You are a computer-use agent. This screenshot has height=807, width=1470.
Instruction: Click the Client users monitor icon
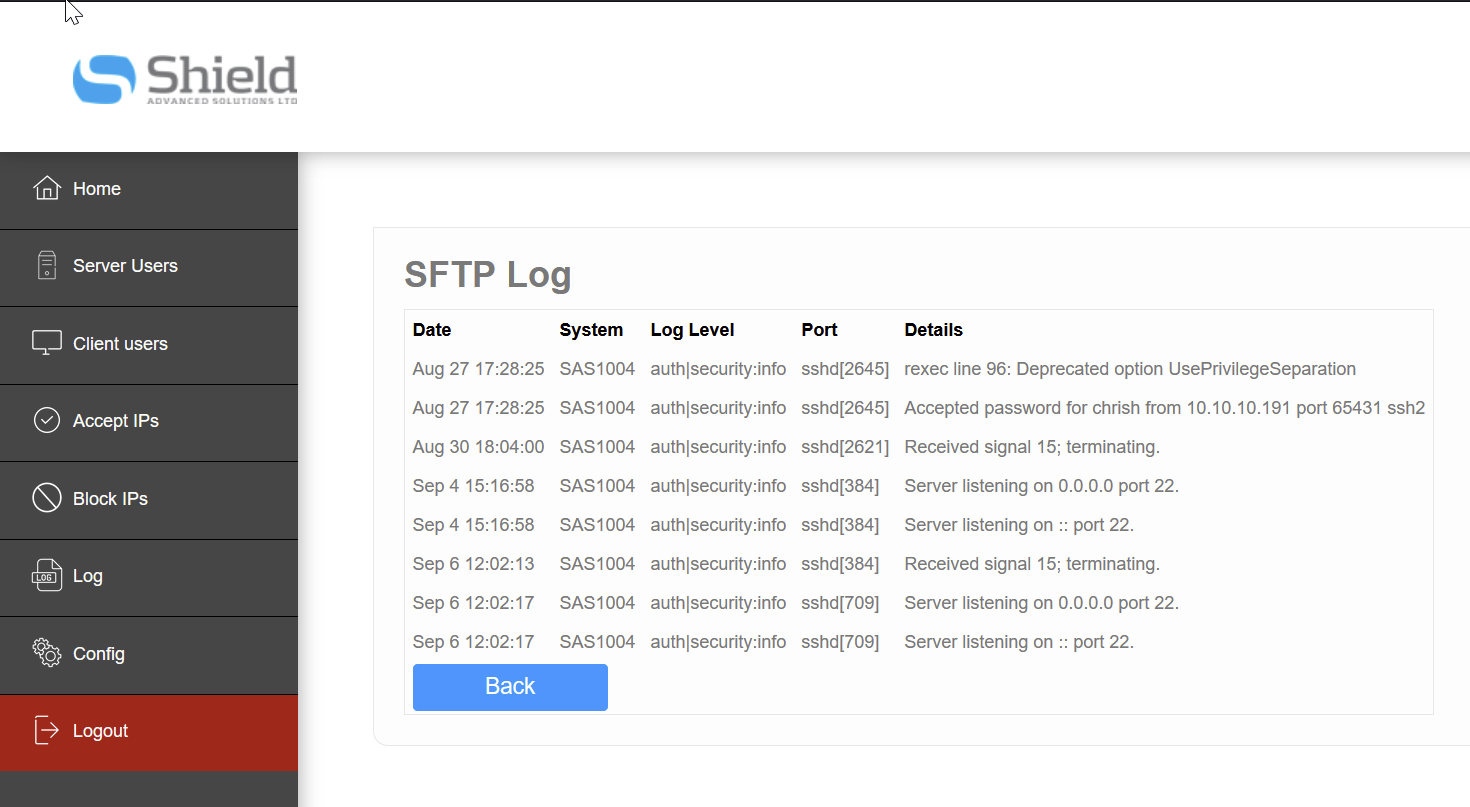click(47, 343)
